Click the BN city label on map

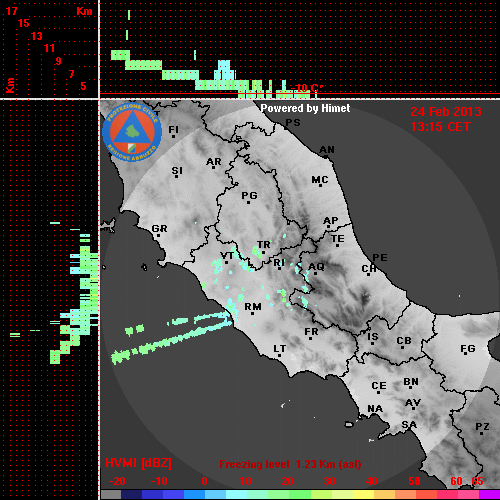(x=411, y=382)
